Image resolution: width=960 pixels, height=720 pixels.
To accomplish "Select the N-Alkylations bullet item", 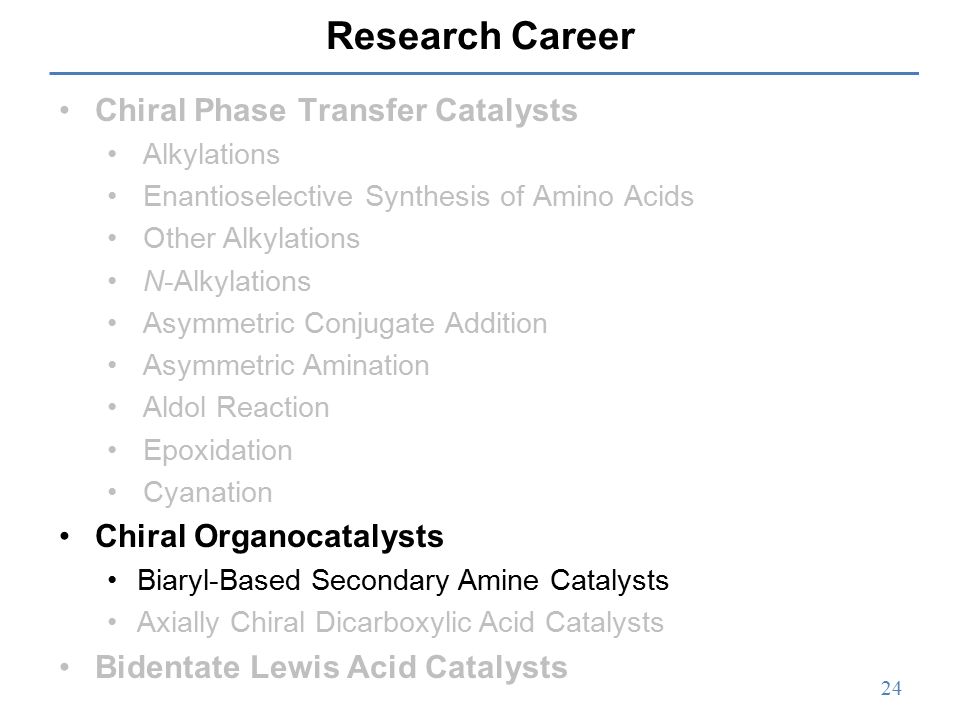I will pyautogui.click(x=227, y=282).
